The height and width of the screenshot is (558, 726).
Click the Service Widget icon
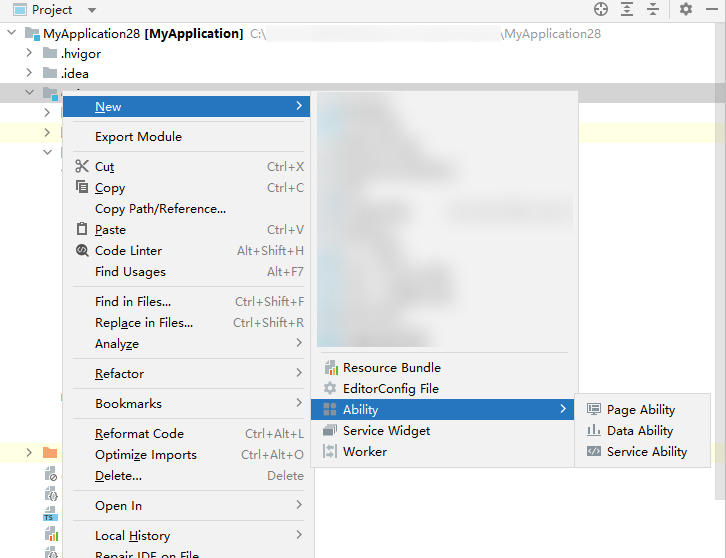pos(330,430)
